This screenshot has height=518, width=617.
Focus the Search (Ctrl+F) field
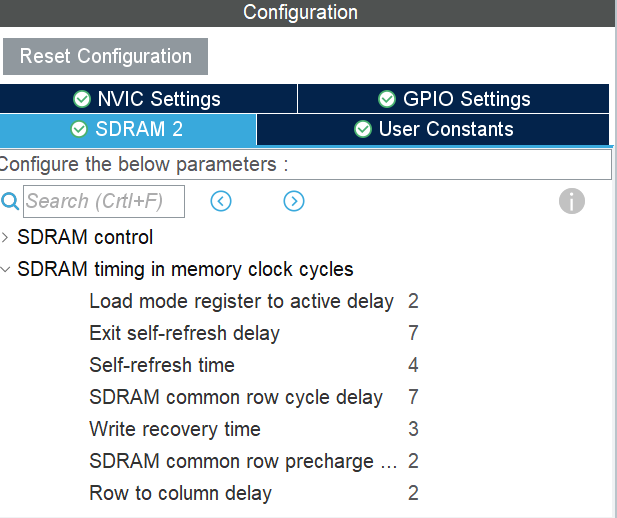click(103, 202)
